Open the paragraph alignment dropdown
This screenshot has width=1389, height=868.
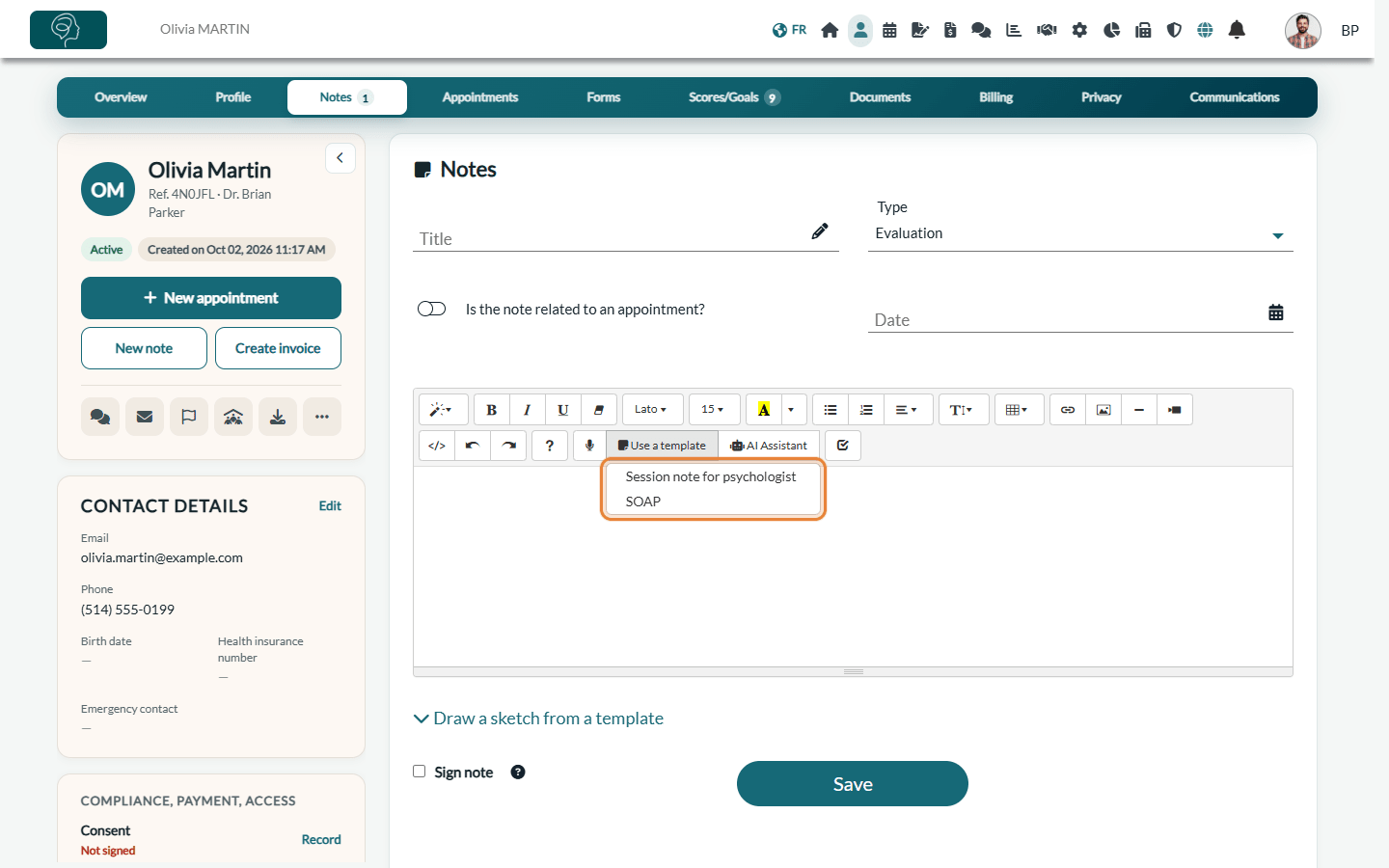point(907,410)
